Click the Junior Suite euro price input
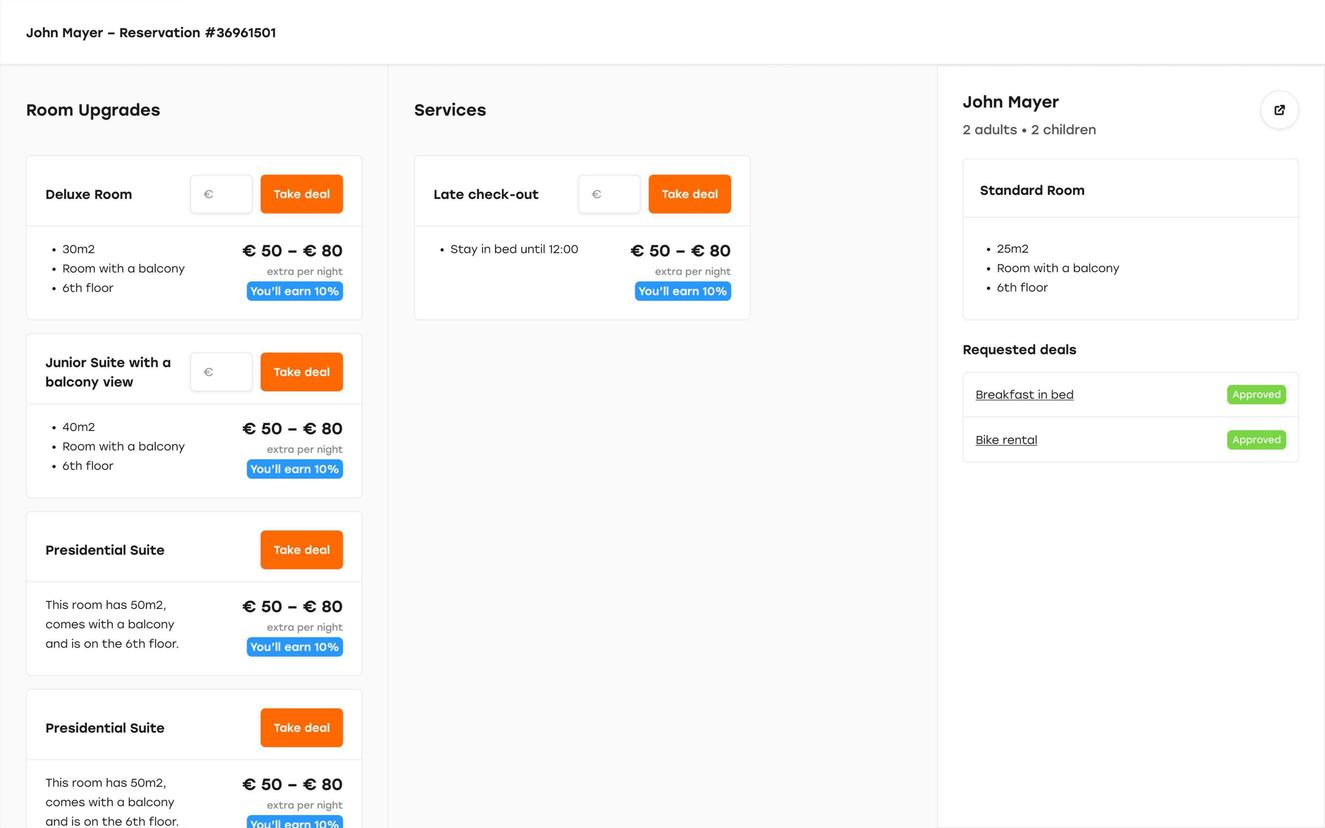Viewport: 1325px width, 828px height. click(x=222, y=372)
